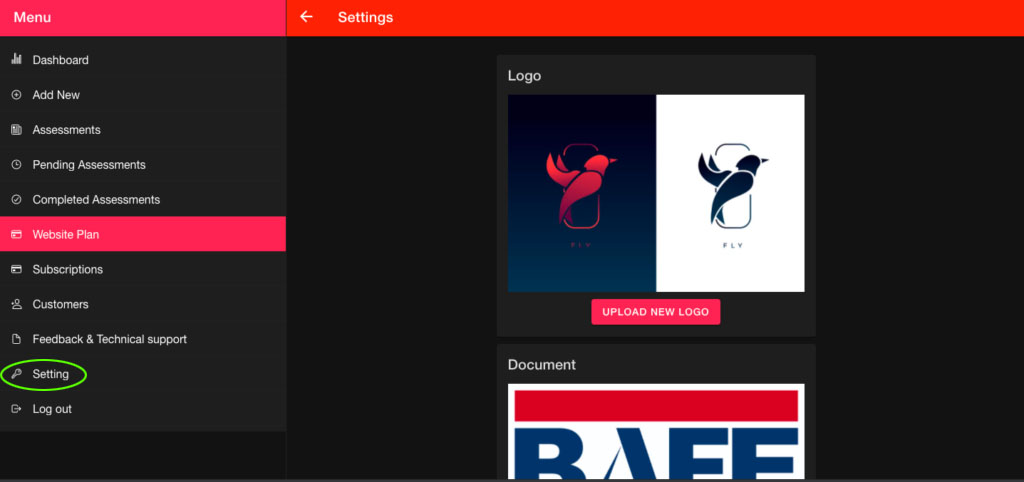
Task: Open Subscriptions in the menu
Action: pos(143,270)
